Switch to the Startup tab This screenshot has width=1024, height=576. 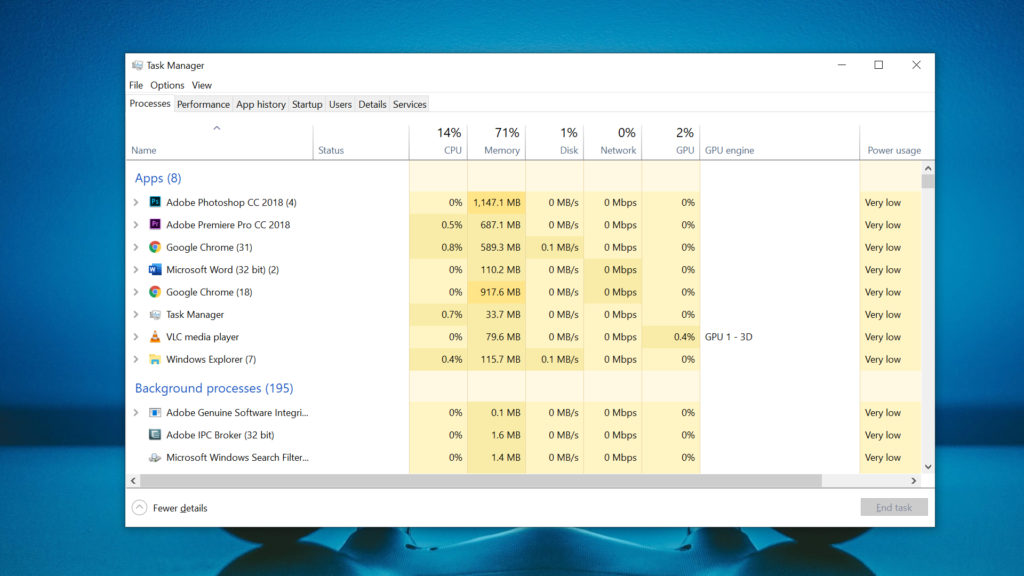307,104
